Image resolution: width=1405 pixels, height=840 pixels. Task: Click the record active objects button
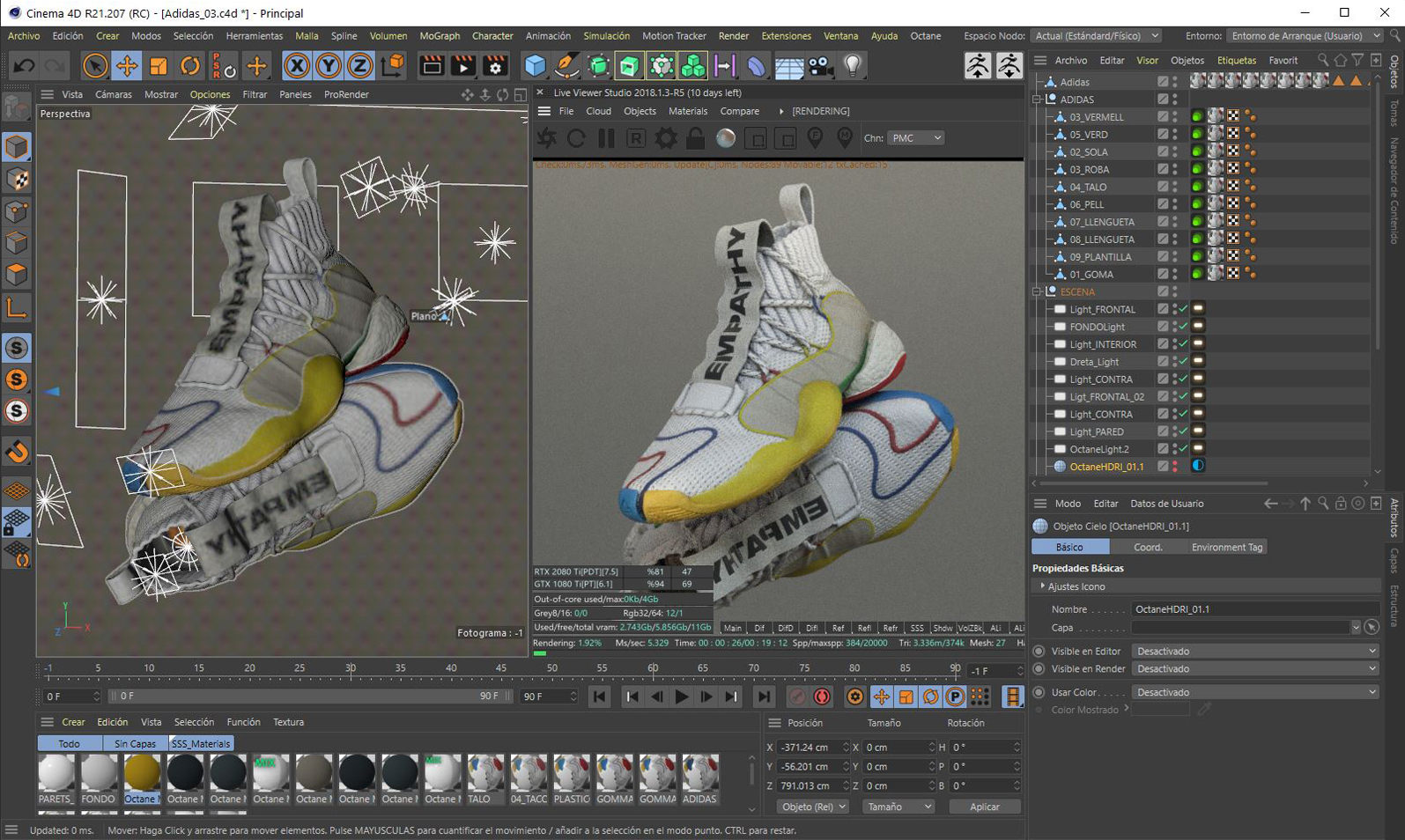tap(797, 696)
